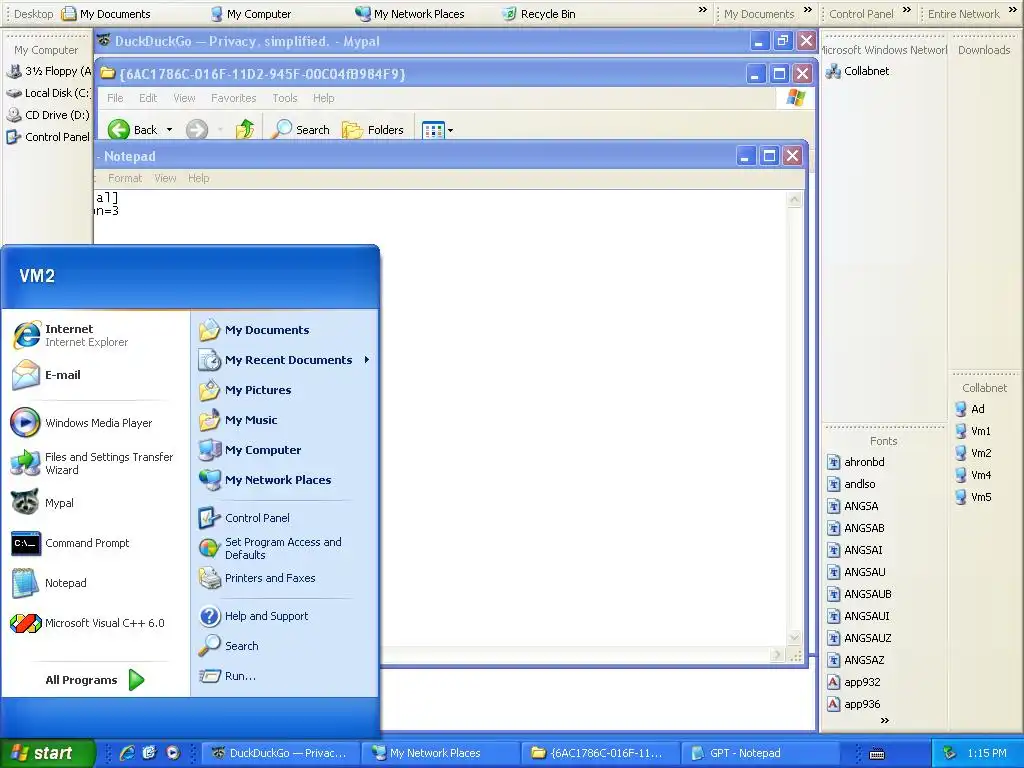Switch to GPT - Notepad taskbar button
1024x768 pixels.
(761, 753)
